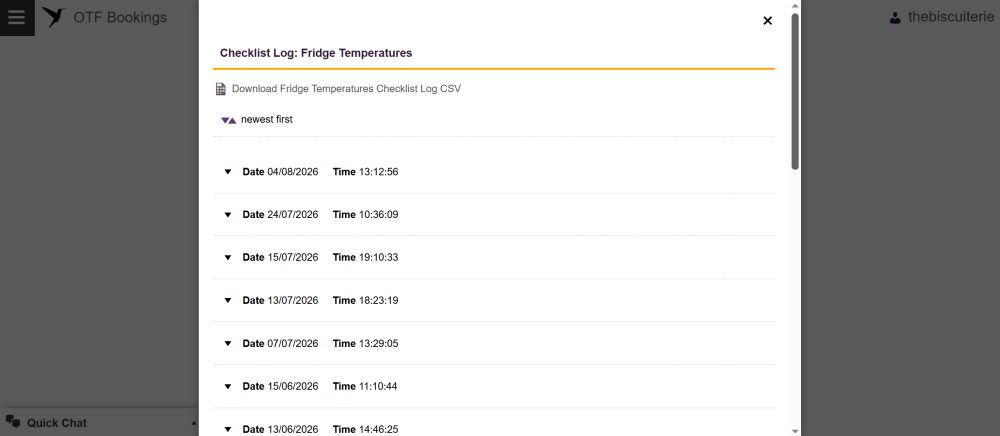Click the dialog vertical scrollbar thumb
This screenshot has width=1000, height=436.
(x=795, y=91)
